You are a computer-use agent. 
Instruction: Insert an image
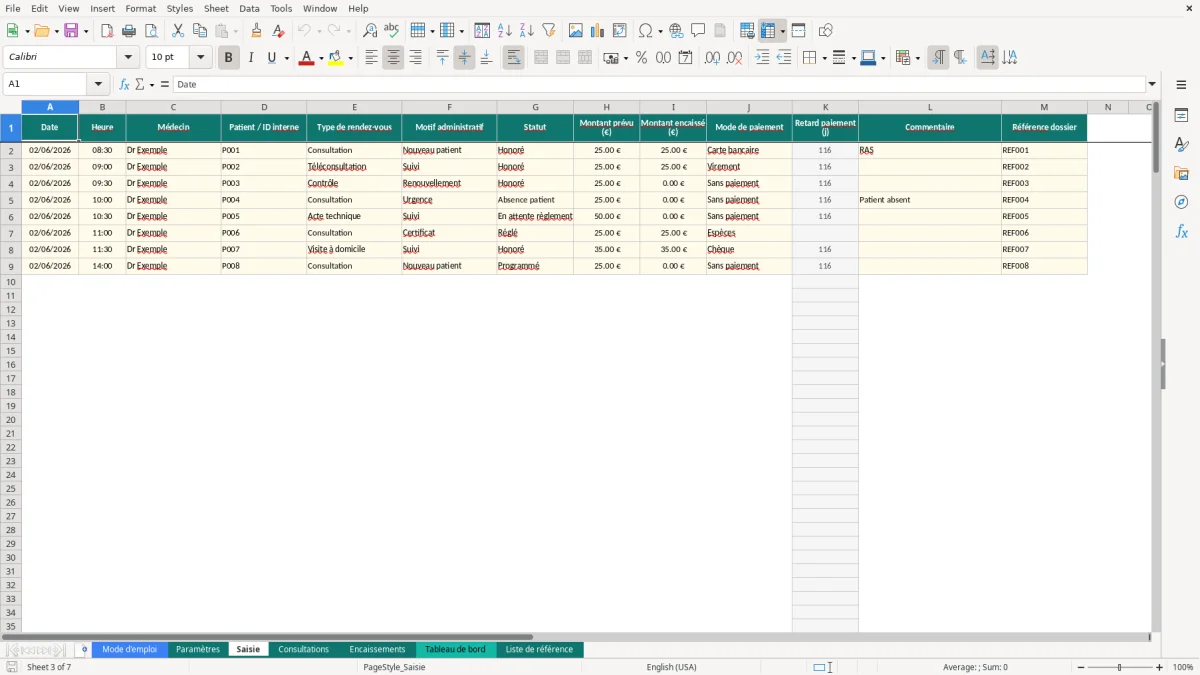click(x=575, y=31)
